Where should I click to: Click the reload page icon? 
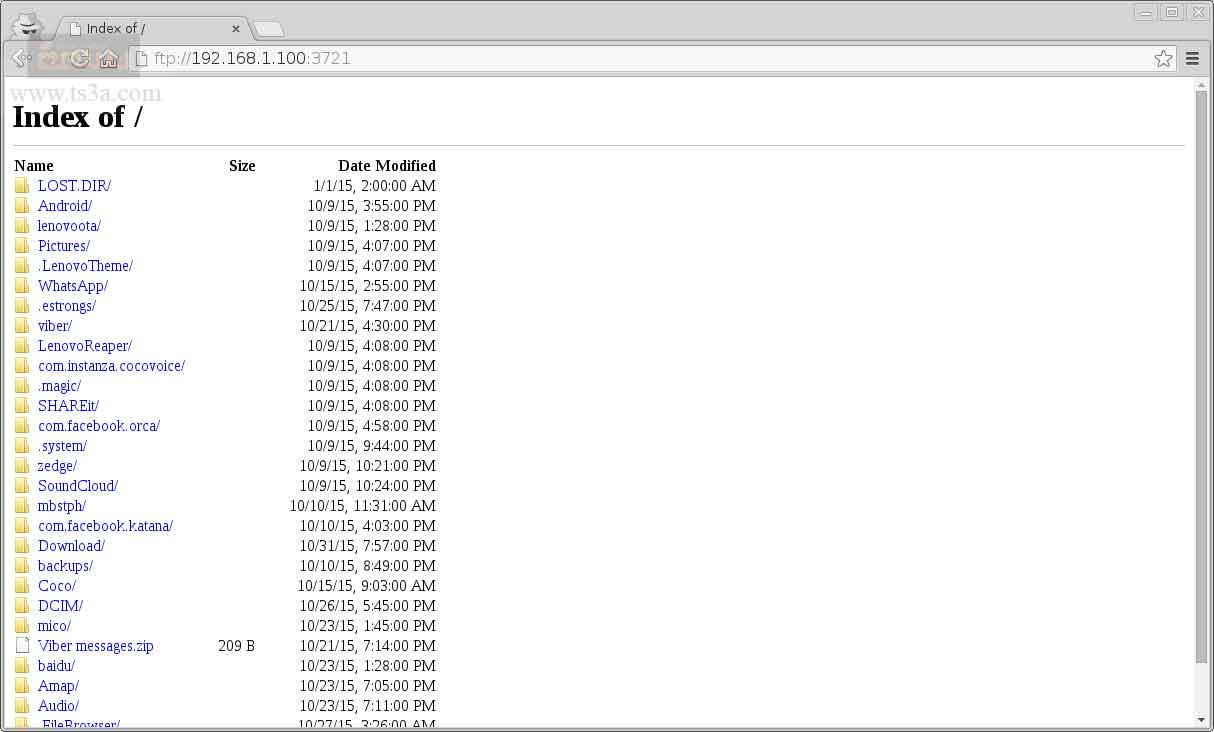79,59
